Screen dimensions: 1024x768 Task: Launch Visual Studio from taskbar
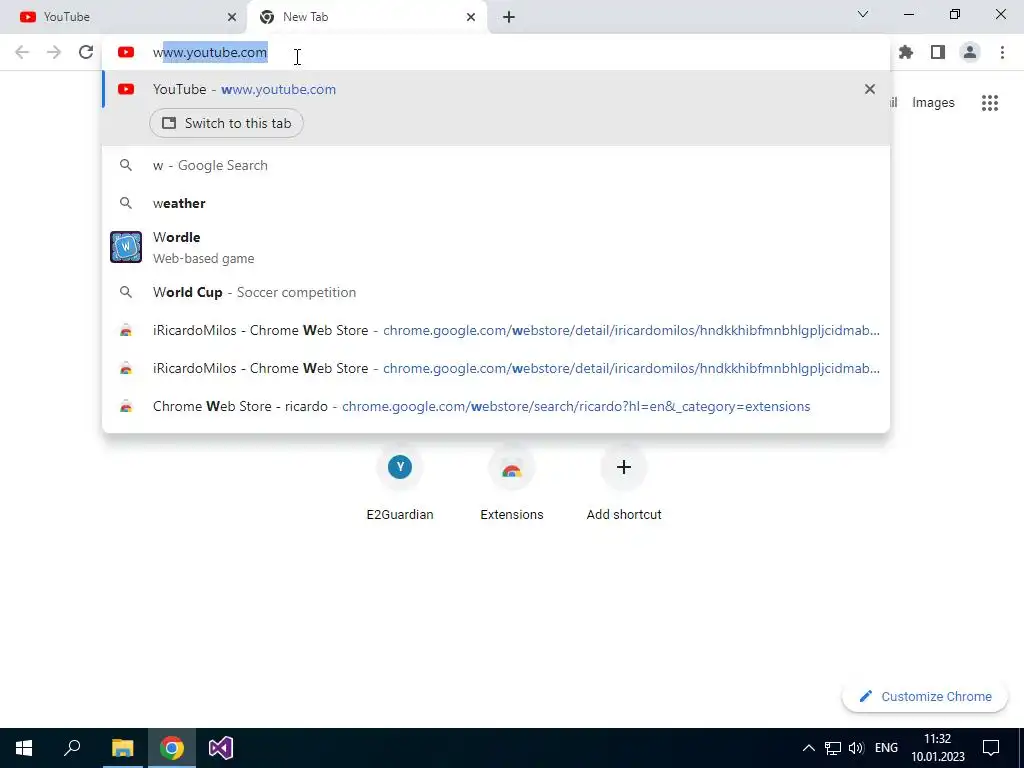221,748
